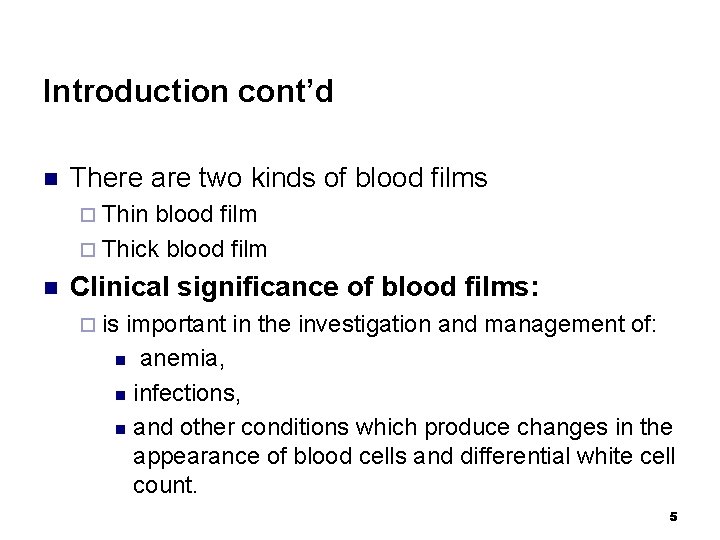Image resolution: width=720 pixels, height=540 pixels.
Task: Click the hollow square bullet beside 'Thin blood film'
Action: click(x=88, y=215)
